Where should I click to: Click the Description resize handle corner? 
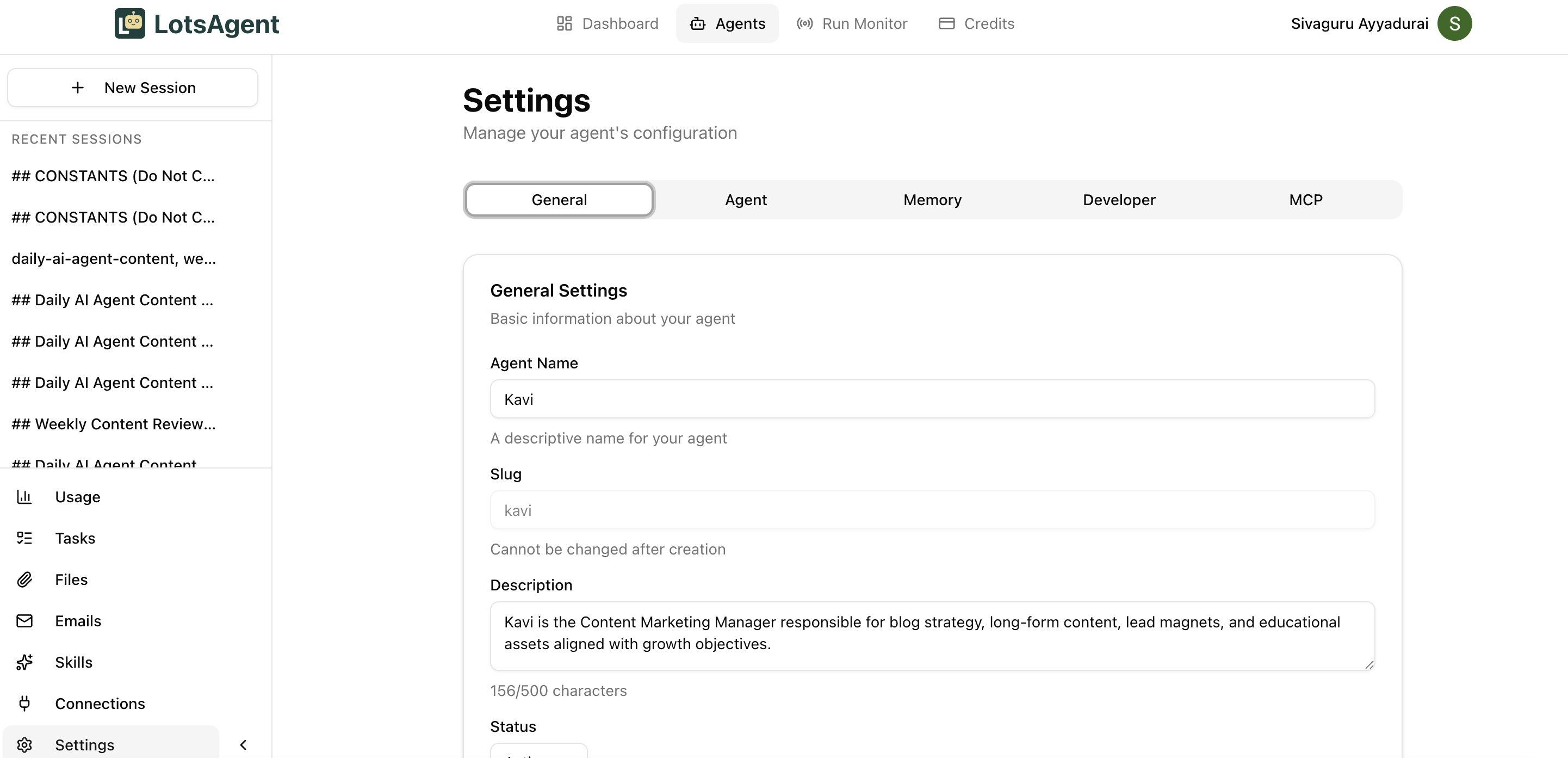(1369, 665)
